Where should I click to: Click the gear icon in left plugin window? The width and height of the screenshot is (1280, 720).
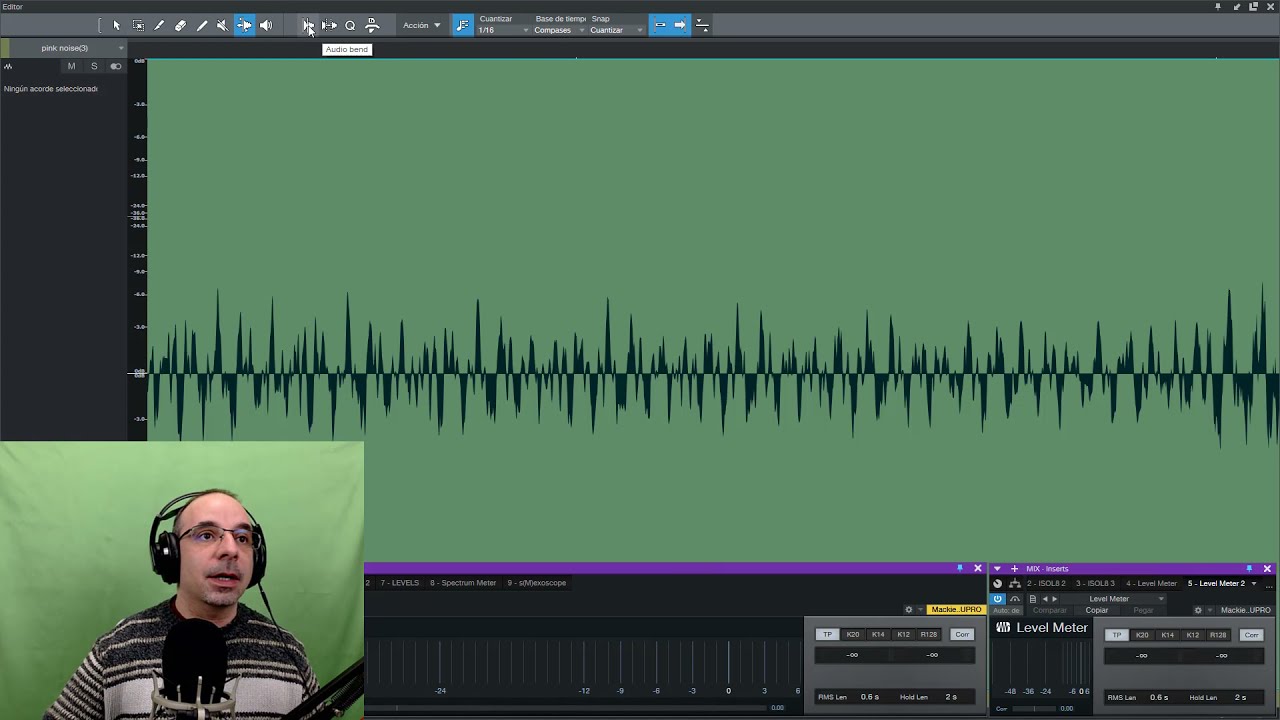[909, 610]
